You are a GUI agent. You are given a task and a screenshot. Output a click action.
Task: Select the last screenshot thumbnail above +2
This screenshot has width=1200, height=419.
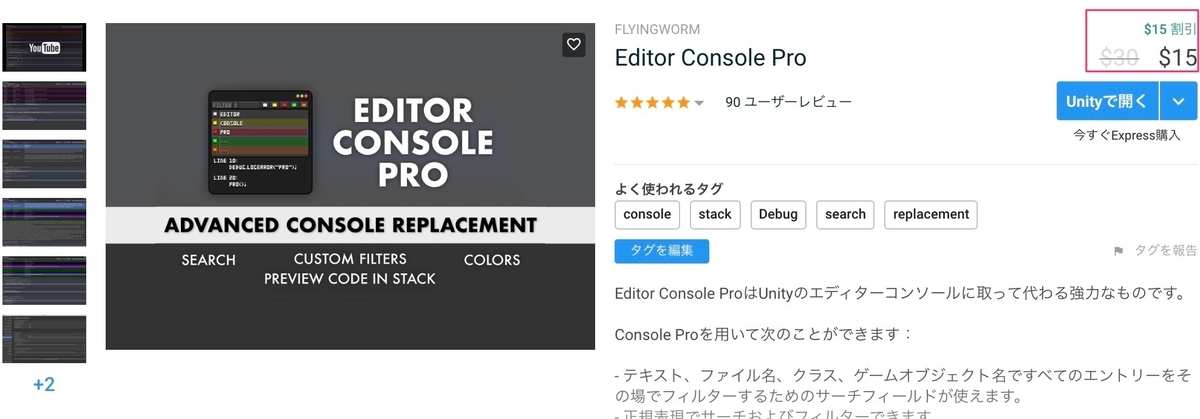coord(44,340)
